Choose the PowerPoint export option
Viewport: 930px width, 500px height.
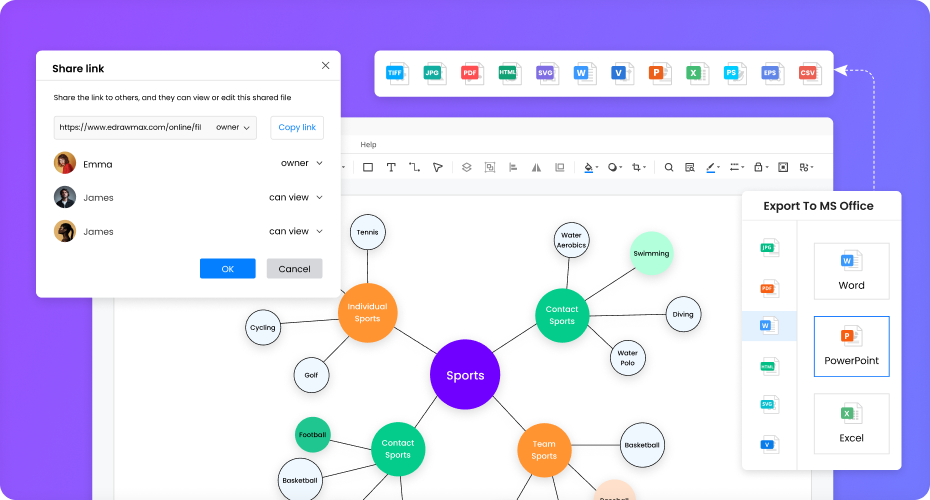[x=851, y=347]
